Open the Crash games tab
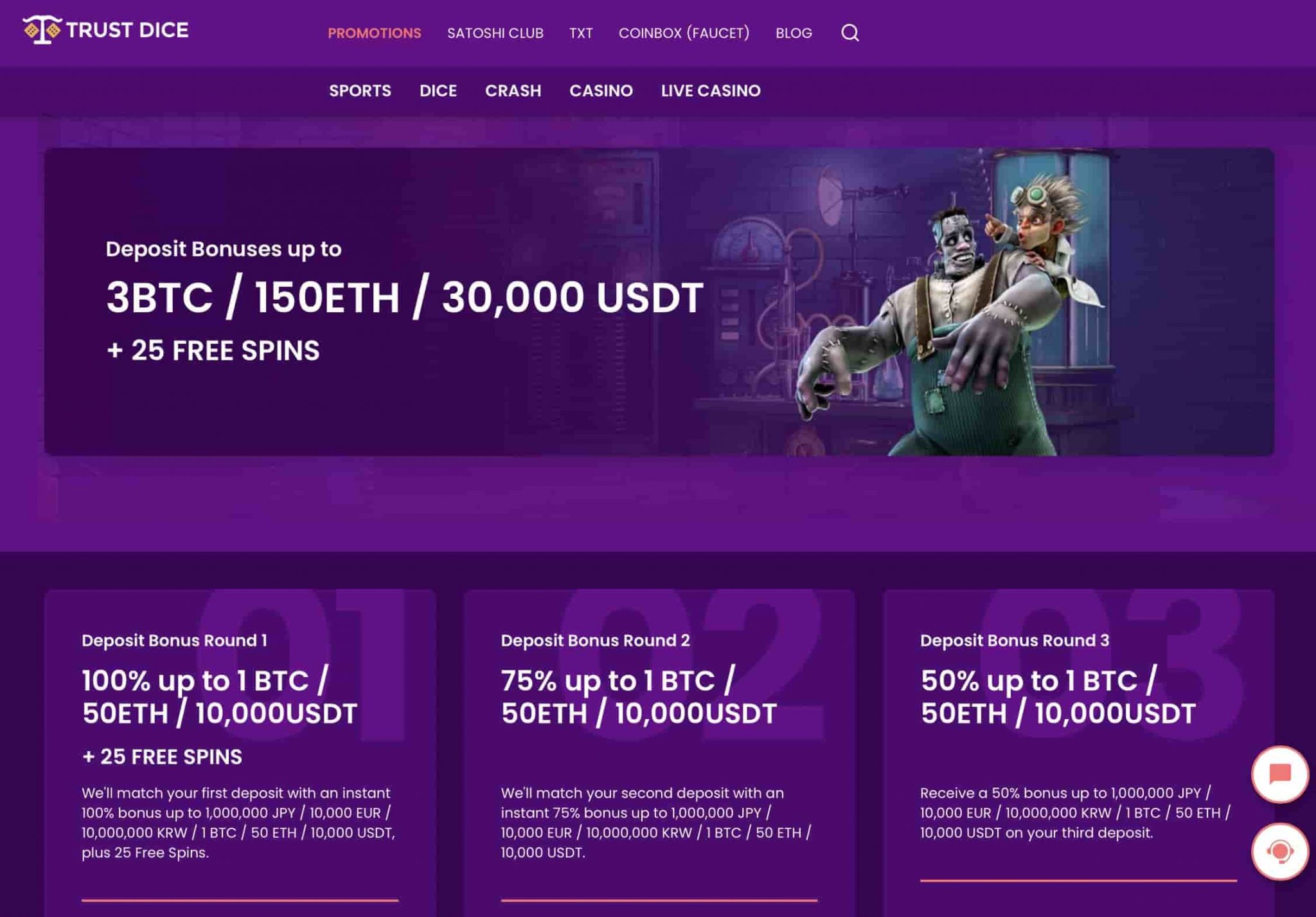This screenshot has height=917, width=1316. click(513, 91)
